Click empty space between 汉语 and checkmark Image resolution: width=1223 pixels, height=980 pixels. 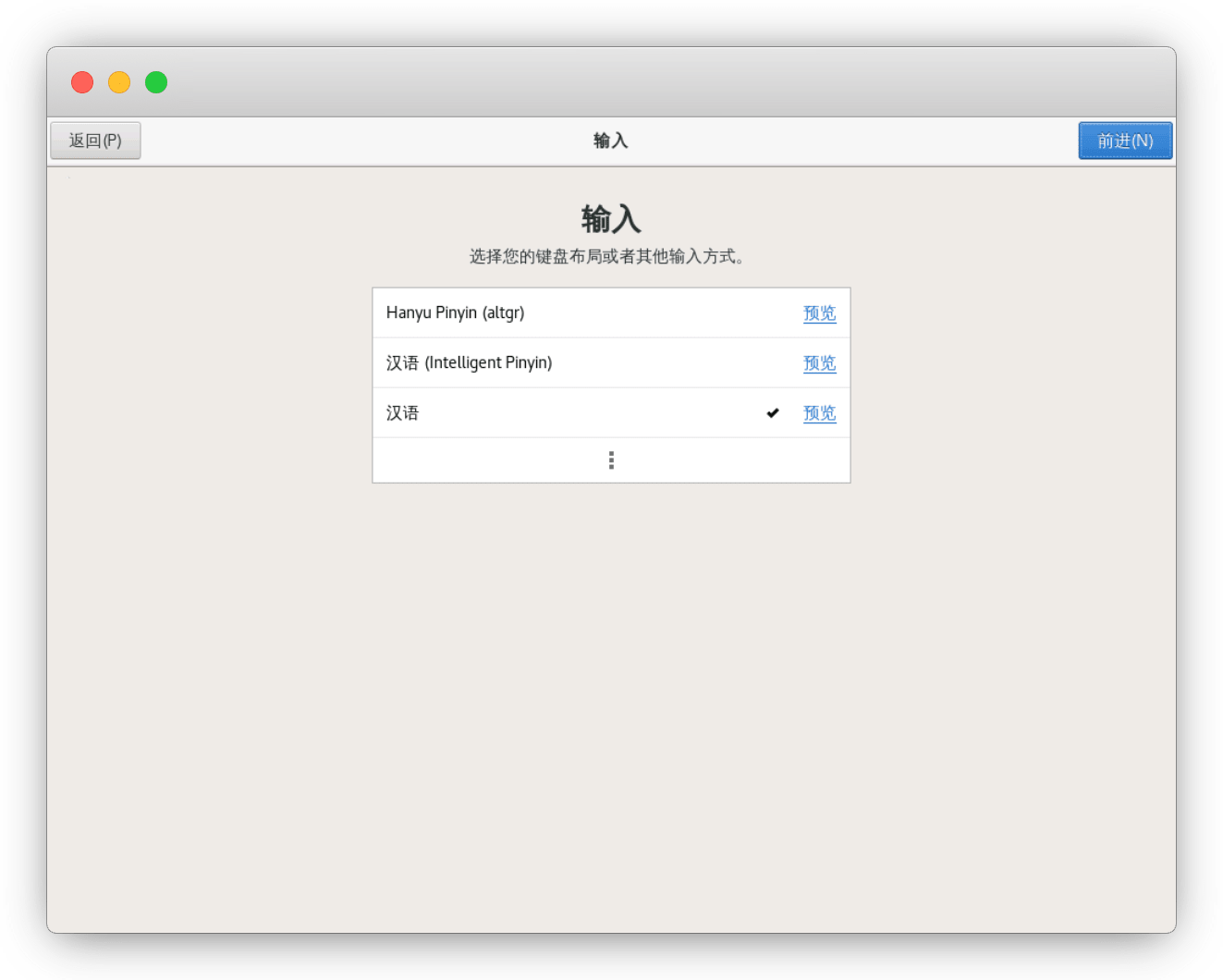tap(592, 413)
